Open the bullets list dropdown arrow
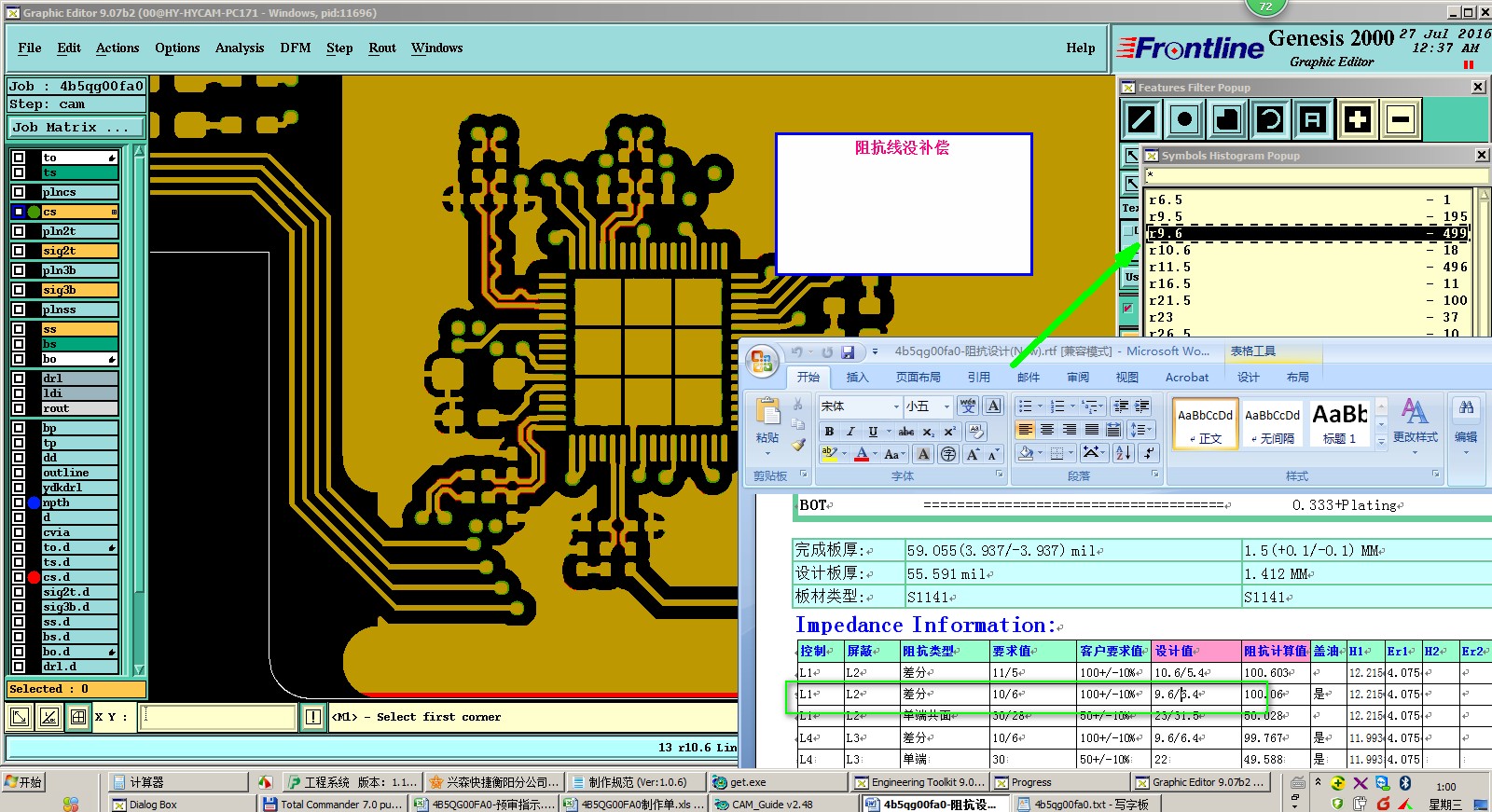 [x=1041, y=406]
